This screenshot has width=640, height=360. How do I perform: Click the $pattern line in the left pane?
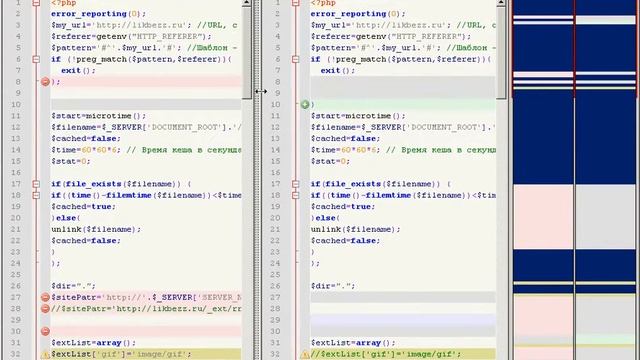pos(144,48)
